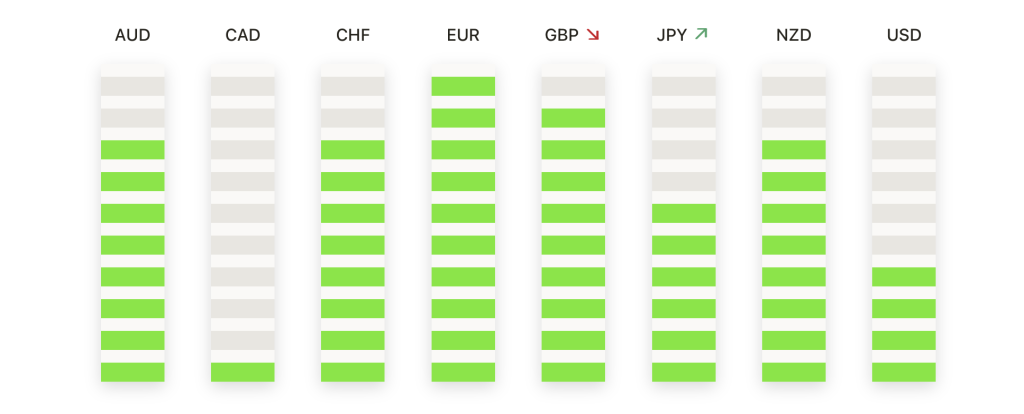
Task: Click the top green bar in NZD column
Action: coord(793,150)
